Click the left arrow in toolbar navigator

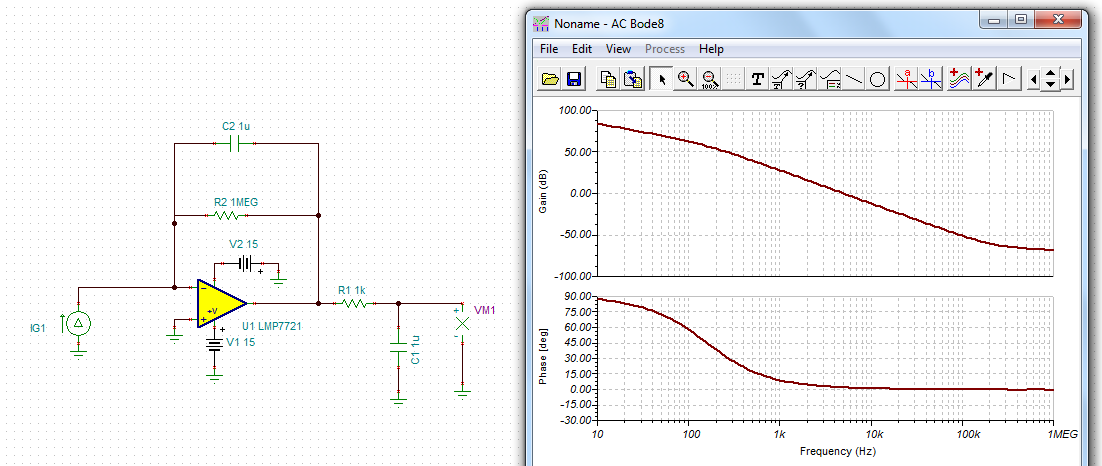(1032, 80)
